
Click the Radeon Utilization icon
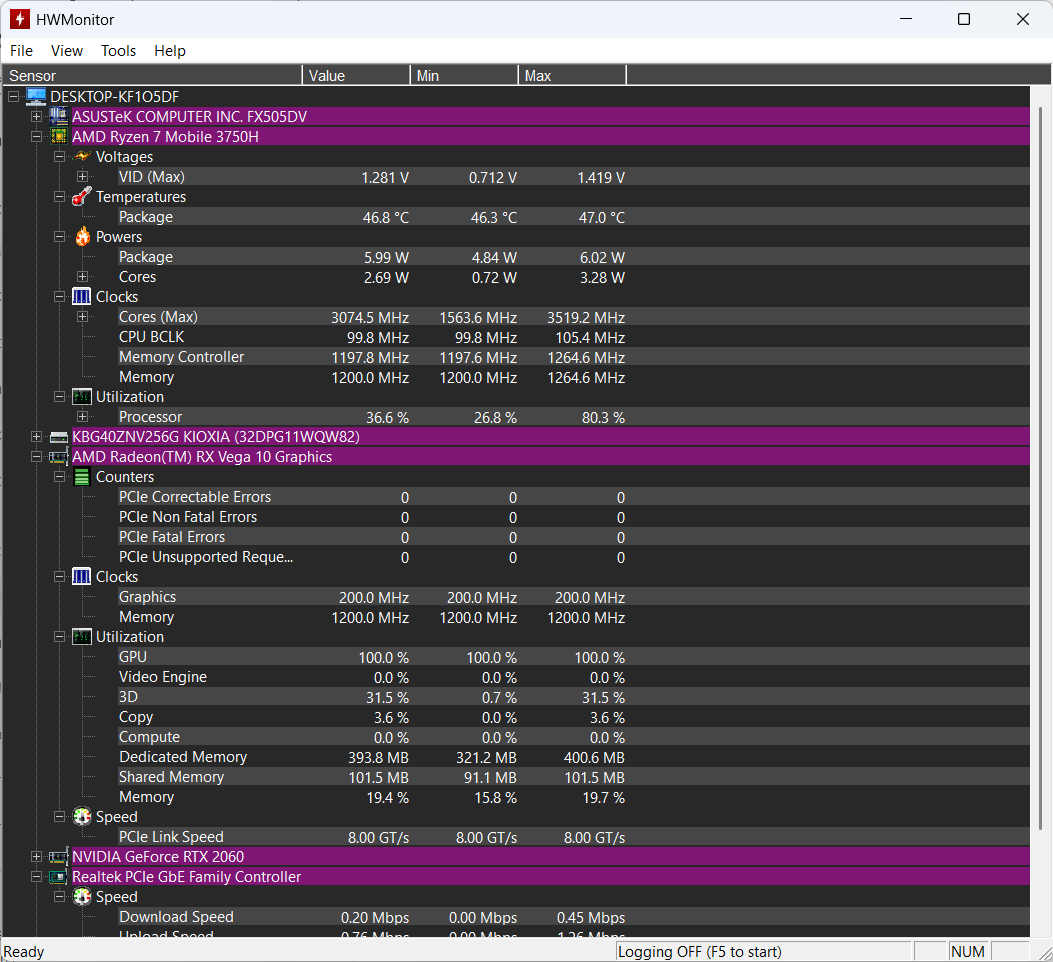pyautogui.click(x=82, y=636)
